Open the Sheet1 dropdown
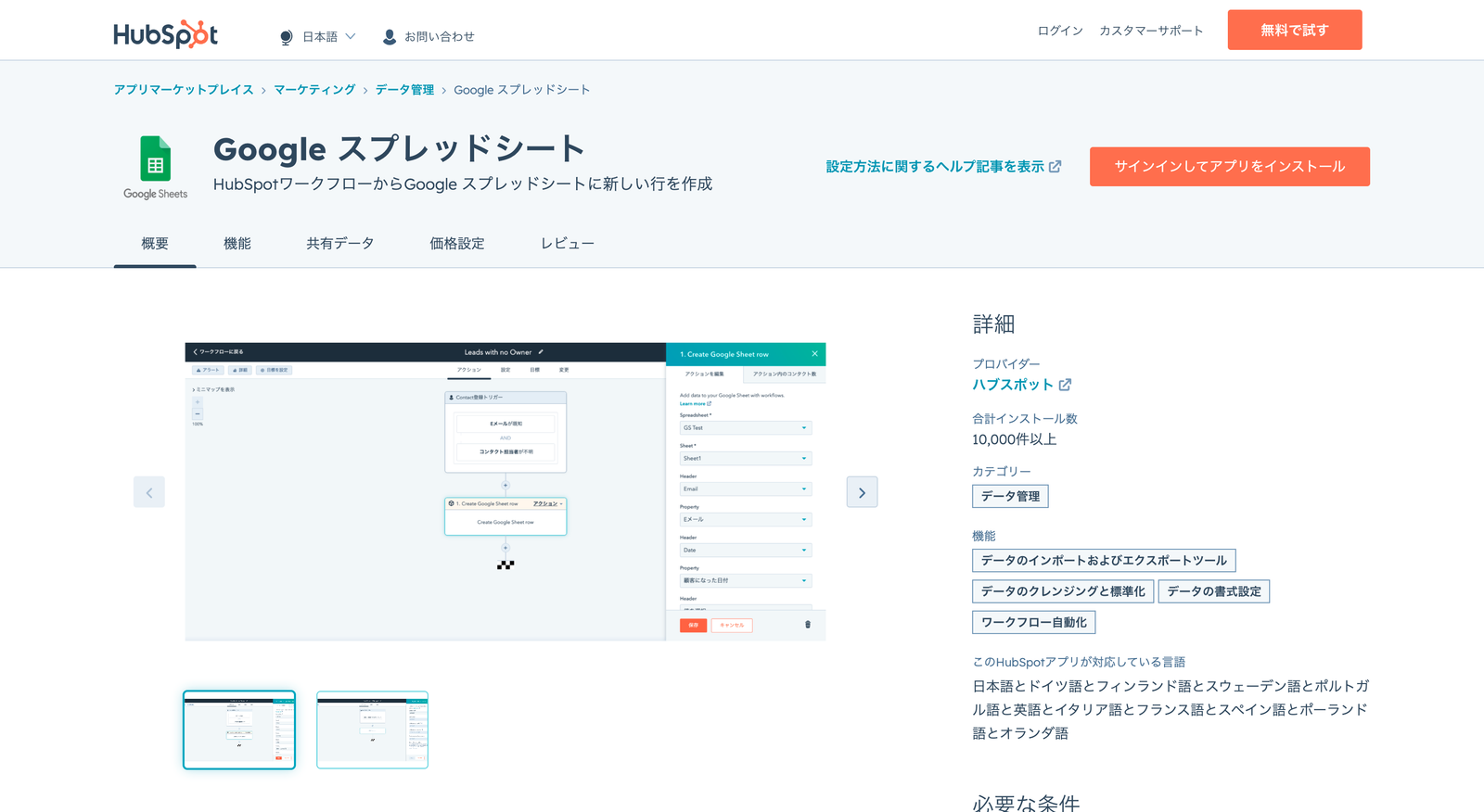This screenshot has height=812, width=1484. pyautogui.click(x=746, y=459)
